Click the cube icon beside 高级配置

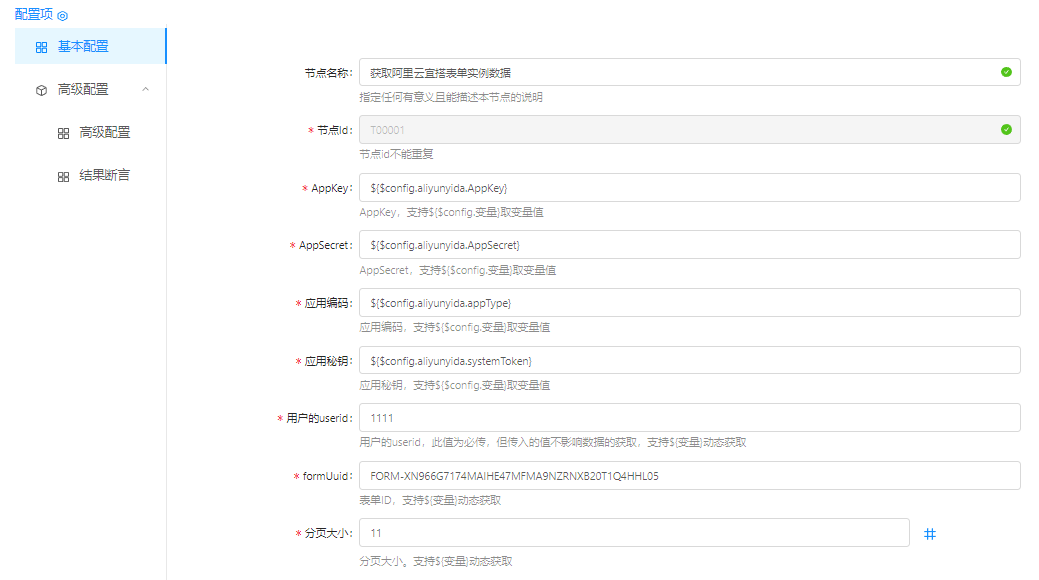[x=41, y=90]
